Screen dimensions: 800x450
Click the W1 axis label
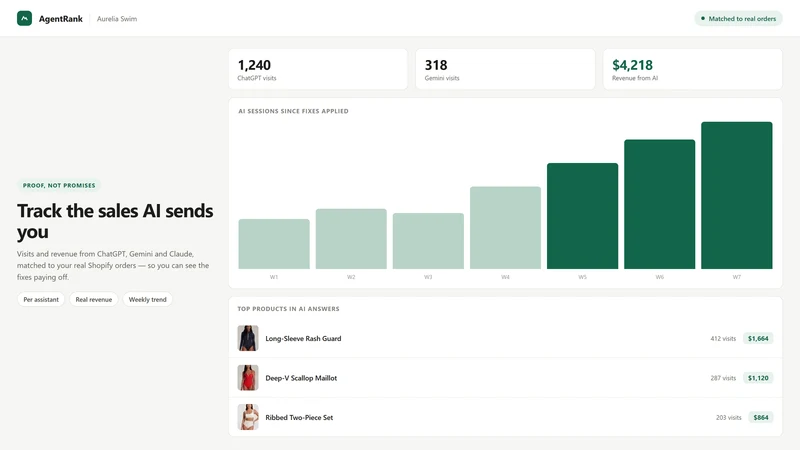coord(274,277)
